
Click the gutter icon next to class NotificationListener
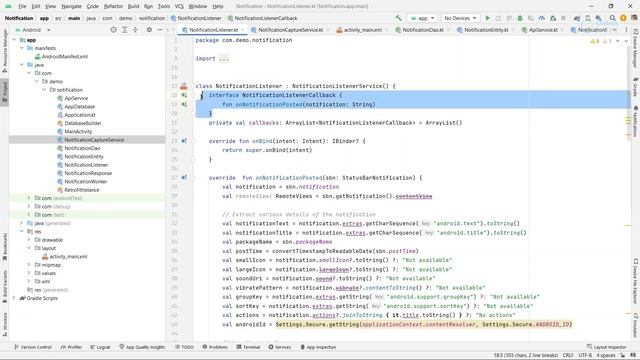pos(184,86)
